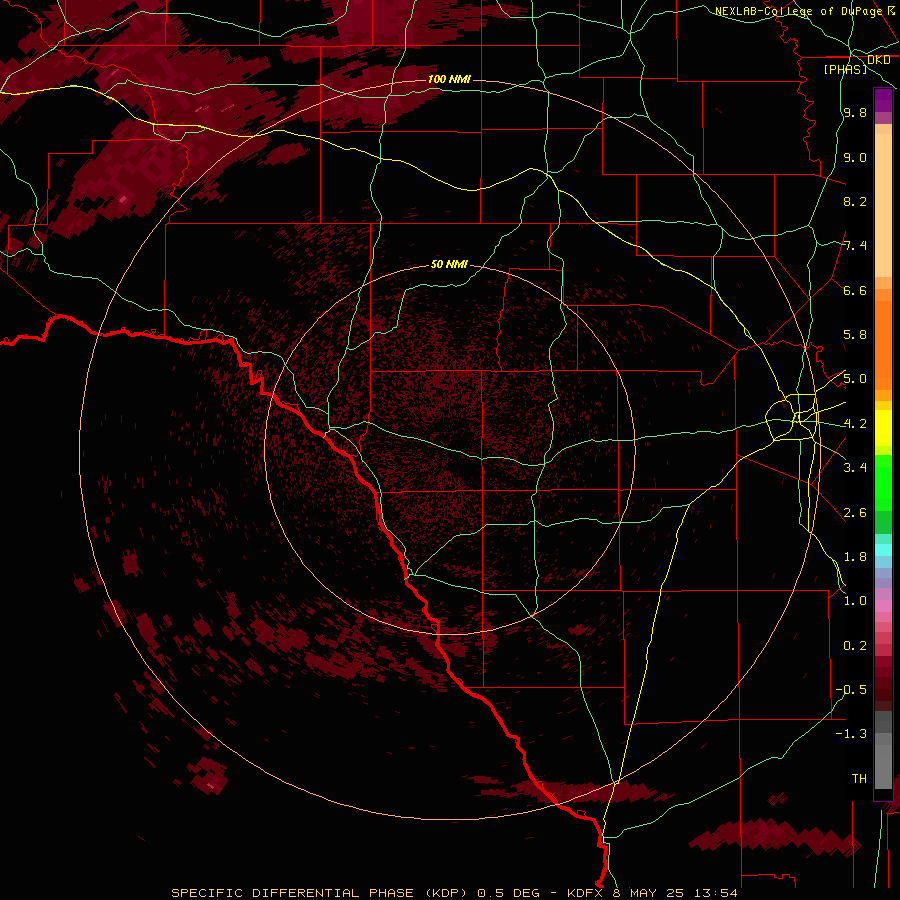Click the 5.8 scale value
This screenshot has height=900, width=900.
pyautogui.click(x=855, y=335)
